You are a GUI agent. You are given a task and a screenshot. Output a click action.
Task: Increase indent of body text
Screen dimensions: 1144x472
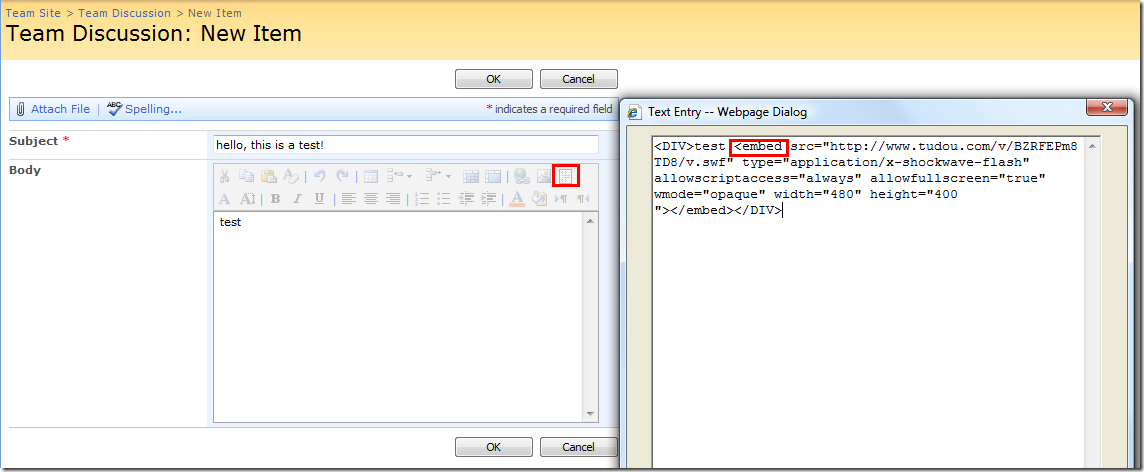coord(488,198)
